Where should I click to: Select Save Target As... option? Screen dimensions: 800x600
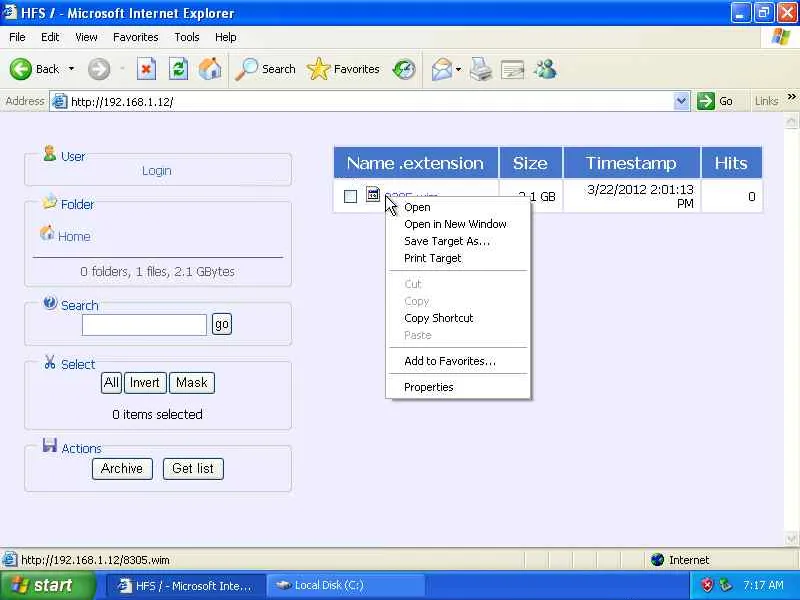coord(458,241)
